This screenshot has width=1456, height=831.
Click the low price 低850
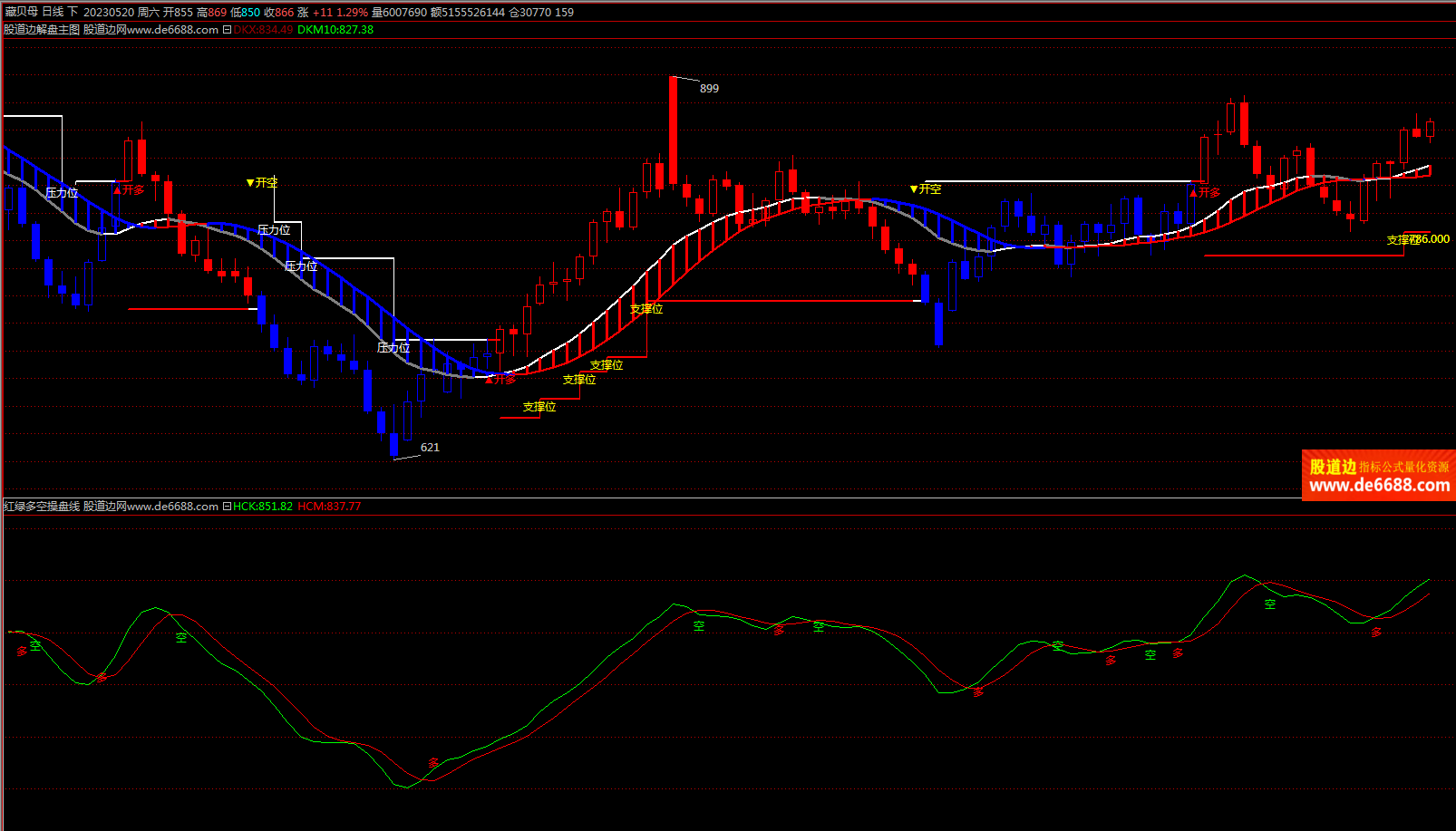coord(245,13)
